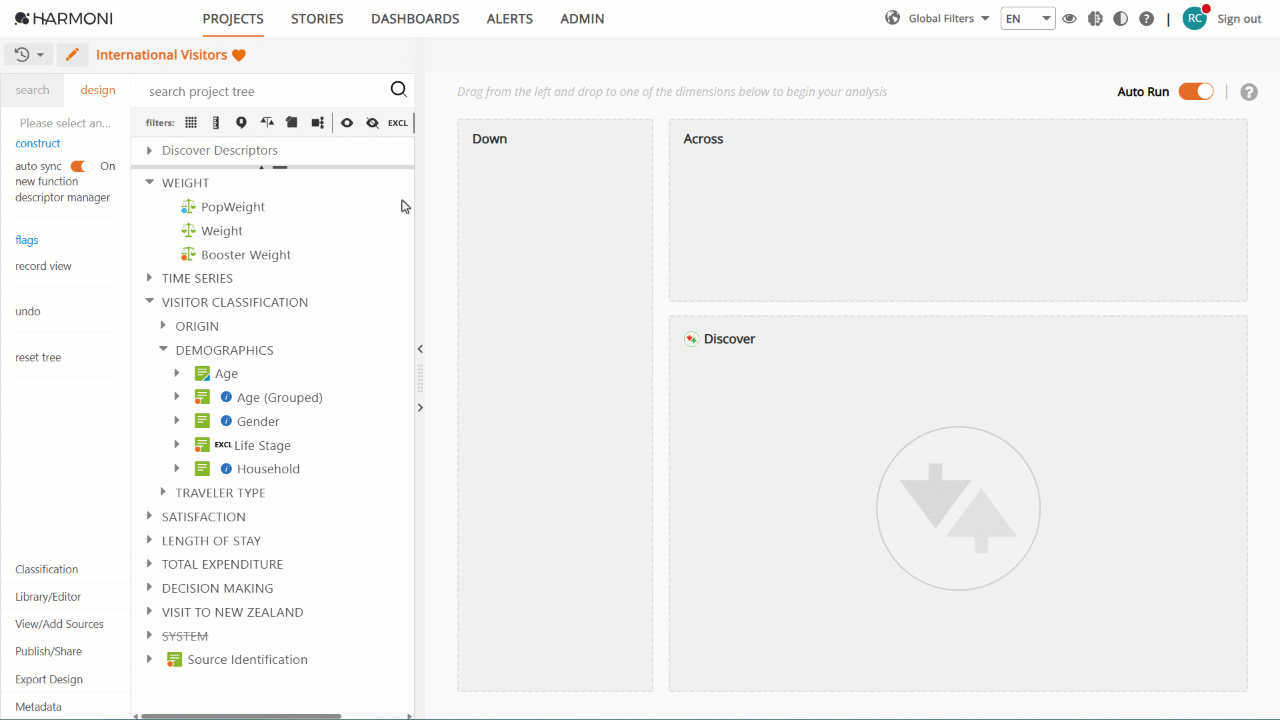Open Publish/Share
The height and width of the screenshot is (720, 1280).
(48, 651)
